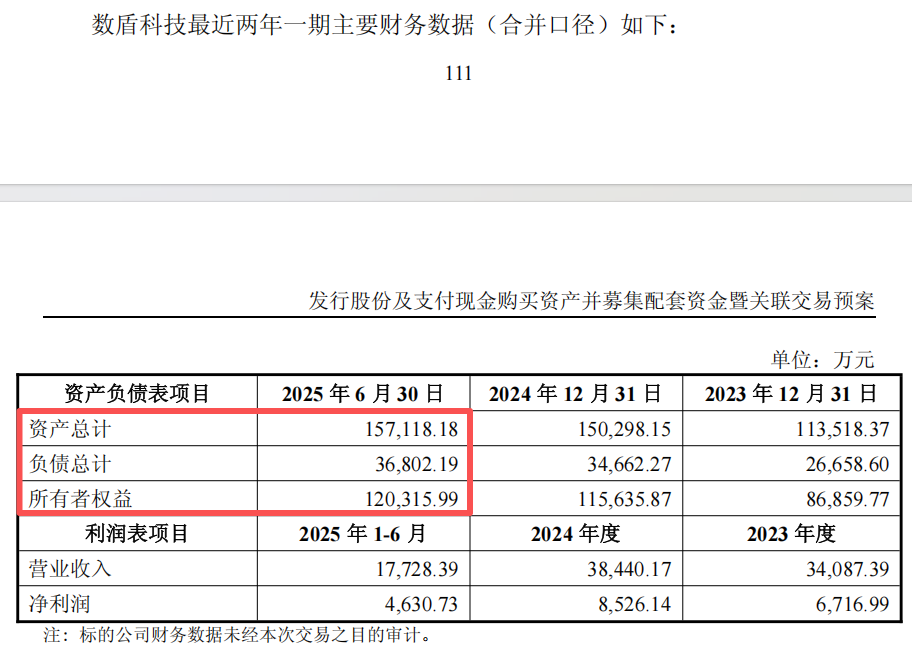Click the page header 发行股份及支付现金购买资产 title
The width and height of the screenshot is (912, 647).
592,301
